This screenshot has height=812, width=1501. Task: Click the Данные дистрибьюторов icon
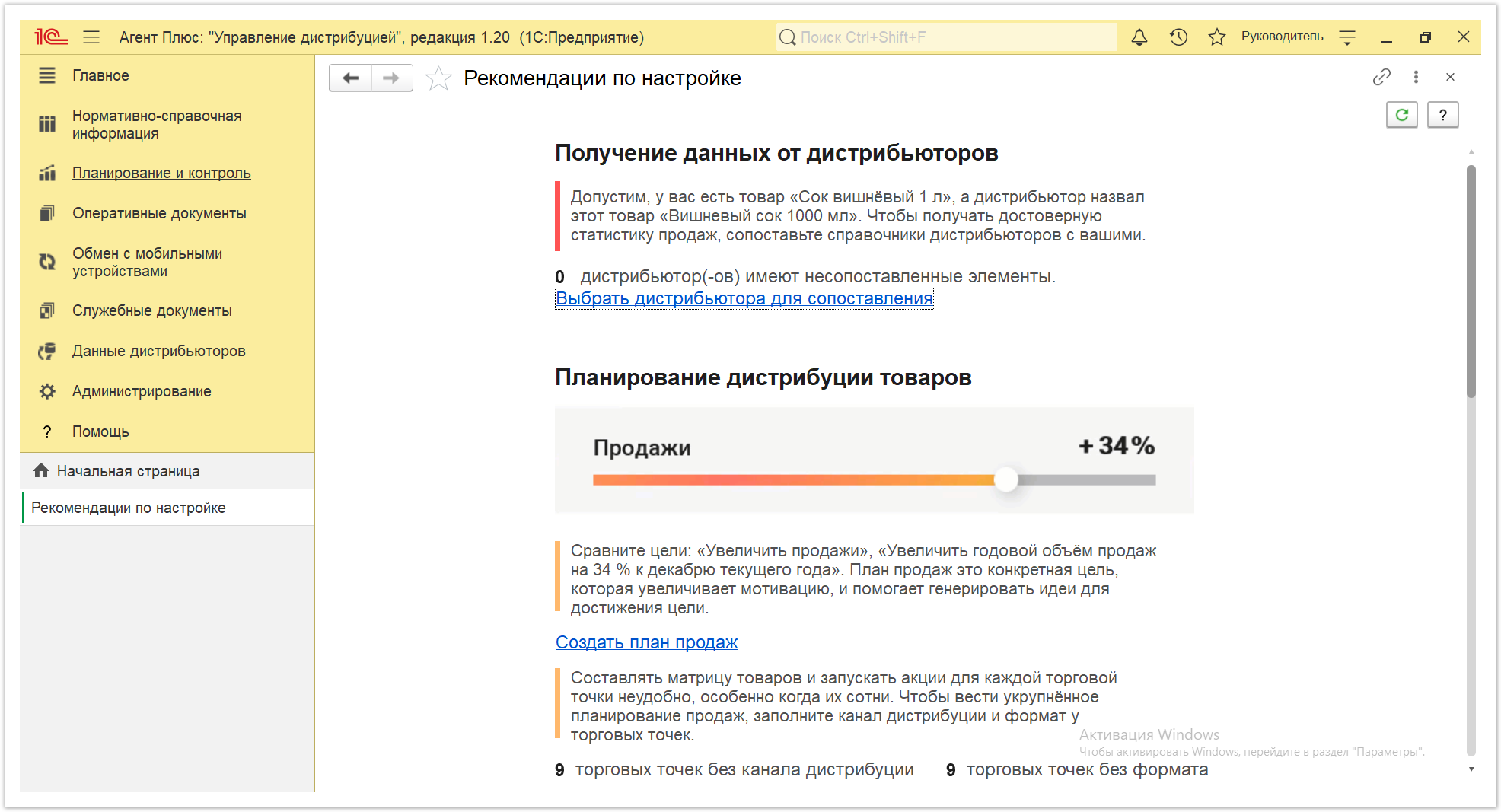tap(47, 351)
